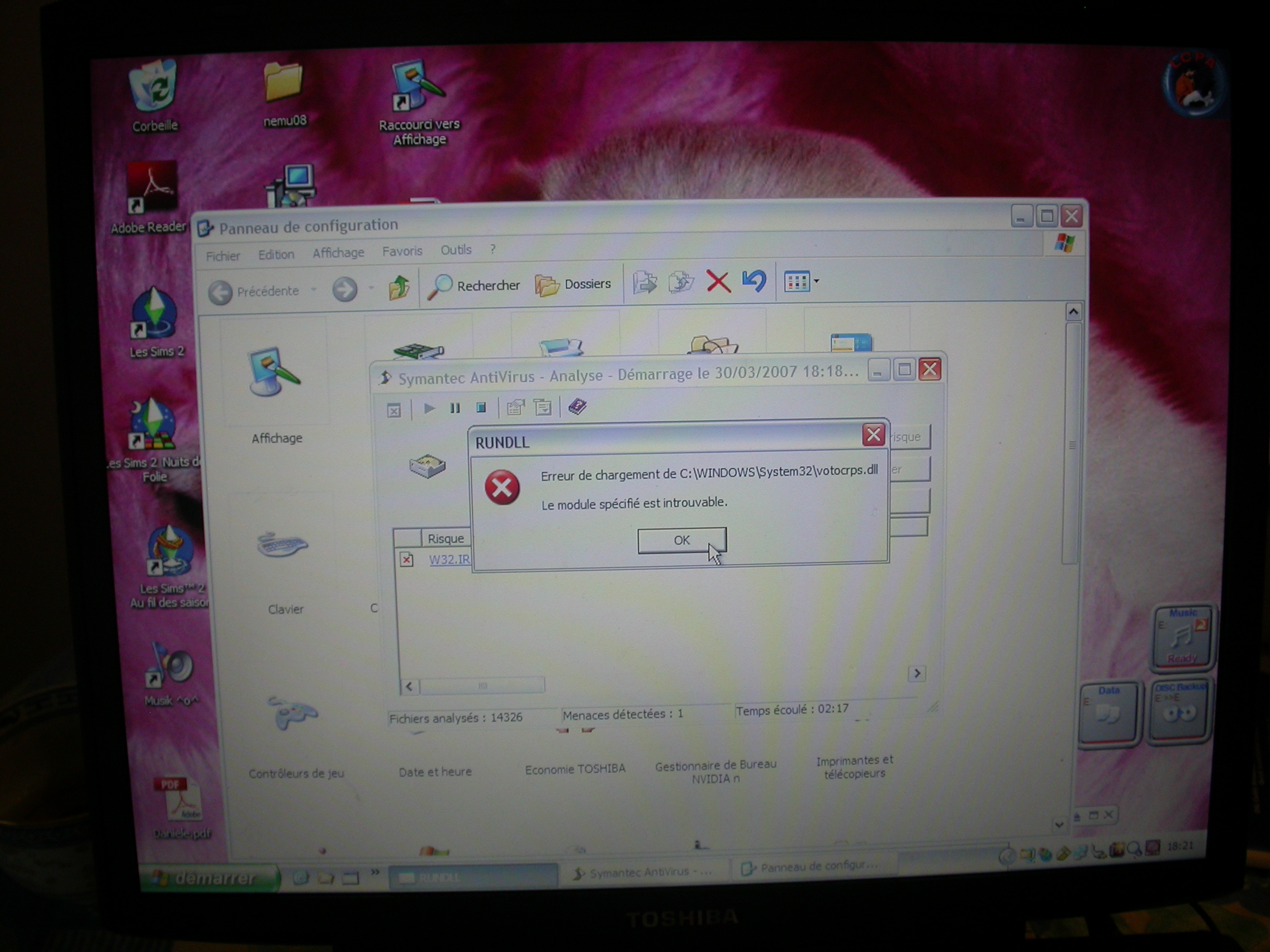Open the Fichier menu
Viewport: 1270px width, 952px height.
223,256
